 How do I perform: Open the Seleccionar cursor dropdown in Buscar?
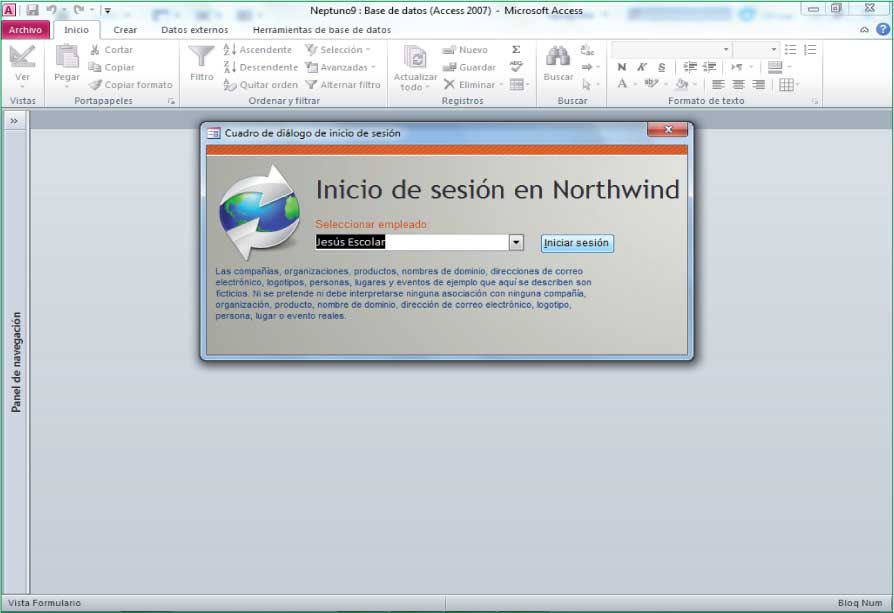(590, 84)
